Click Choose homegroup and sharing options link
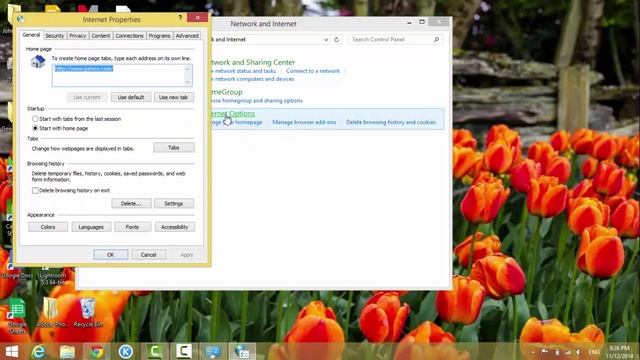The image size is (640, 360). (256, 101)
